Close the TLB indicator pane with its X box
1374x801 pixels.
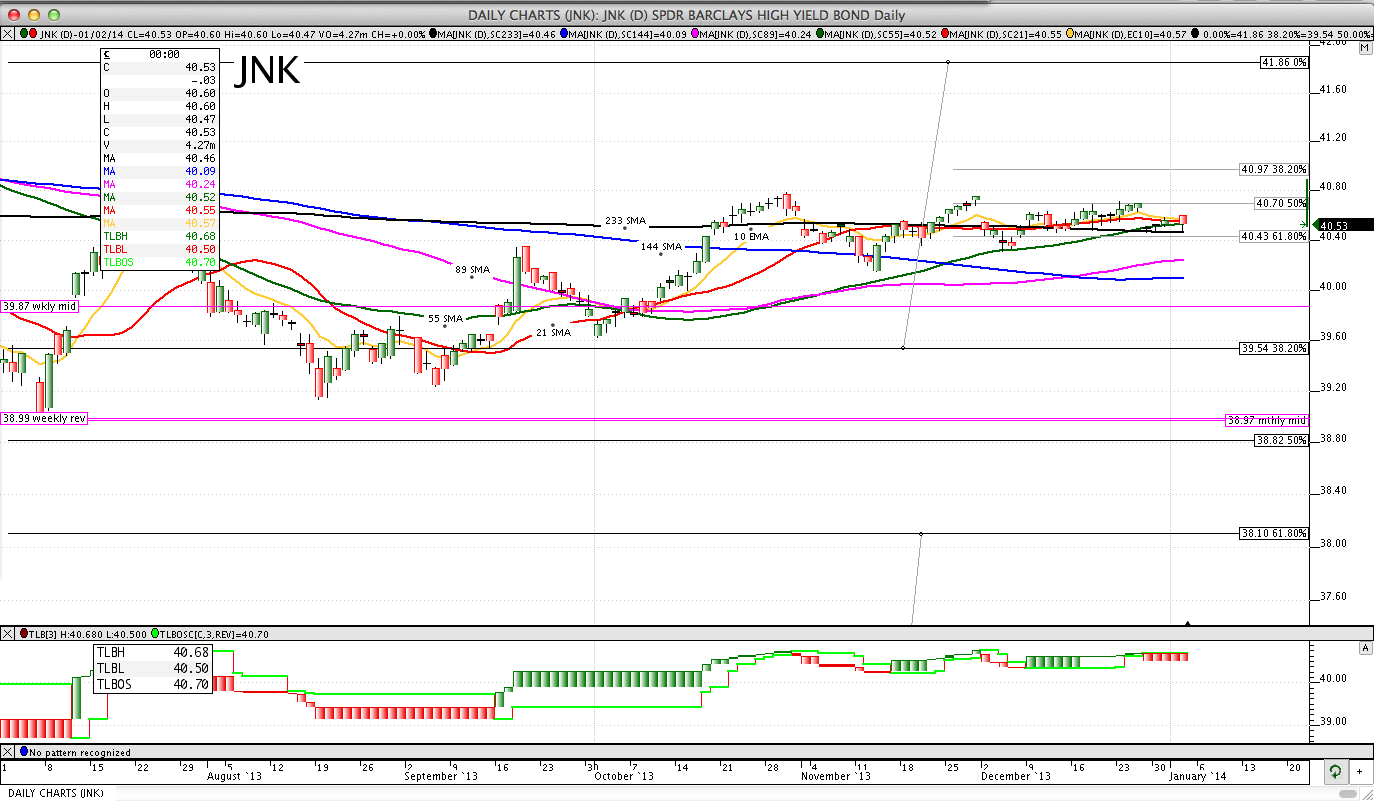[x=7, y=634]
